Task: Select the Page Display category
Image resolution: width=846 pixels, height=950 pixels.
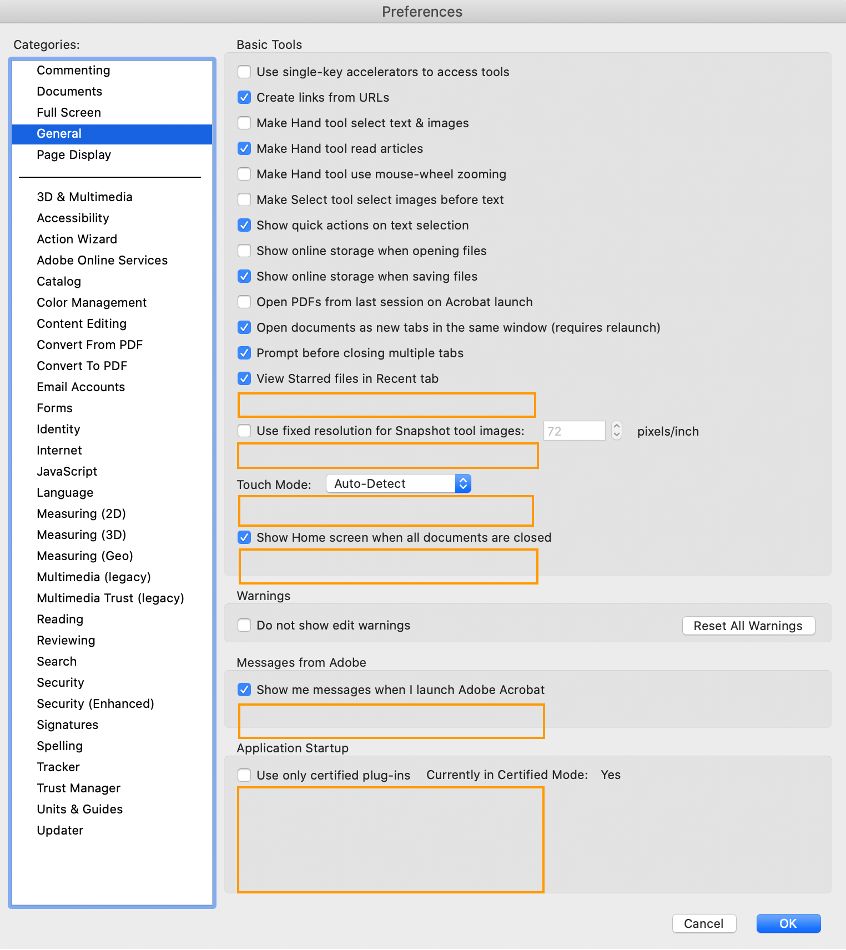Action: [74, 155]
